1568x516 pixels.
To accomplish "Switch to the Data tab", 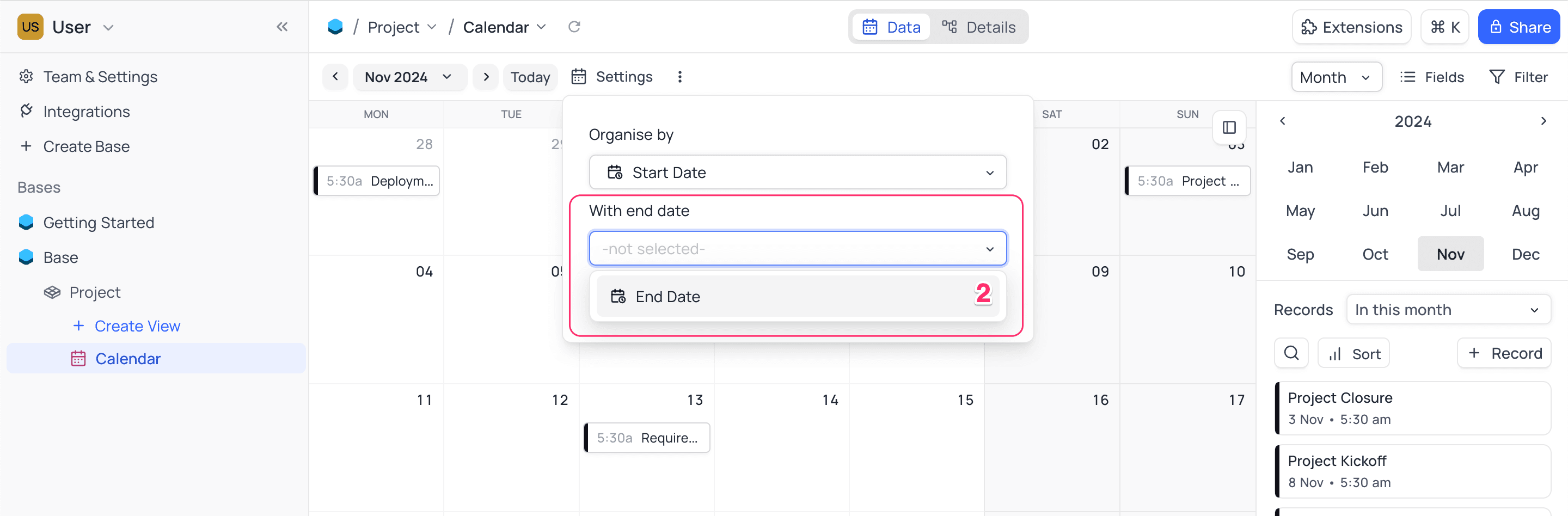I will click(x=892, y=27).
